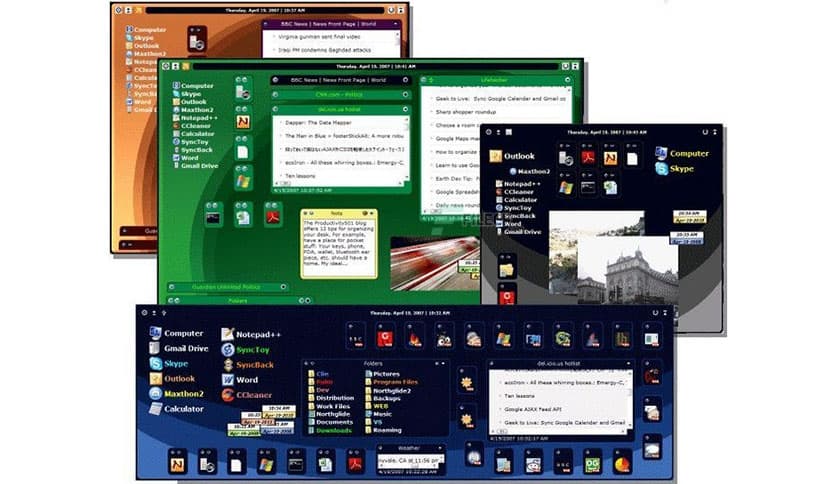Open SyncToy on the green desktop
Image resolution: width=836 pixels, height=484 pixels.
point(190,142)
